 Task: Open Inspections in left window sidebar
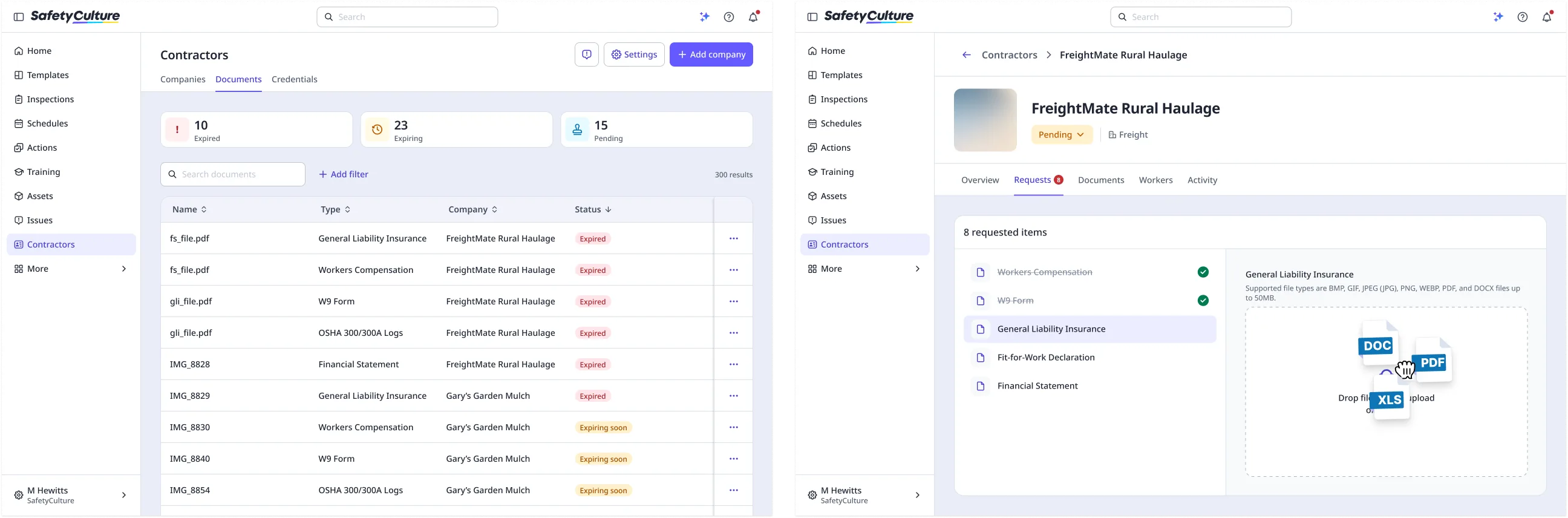point(71,99)
